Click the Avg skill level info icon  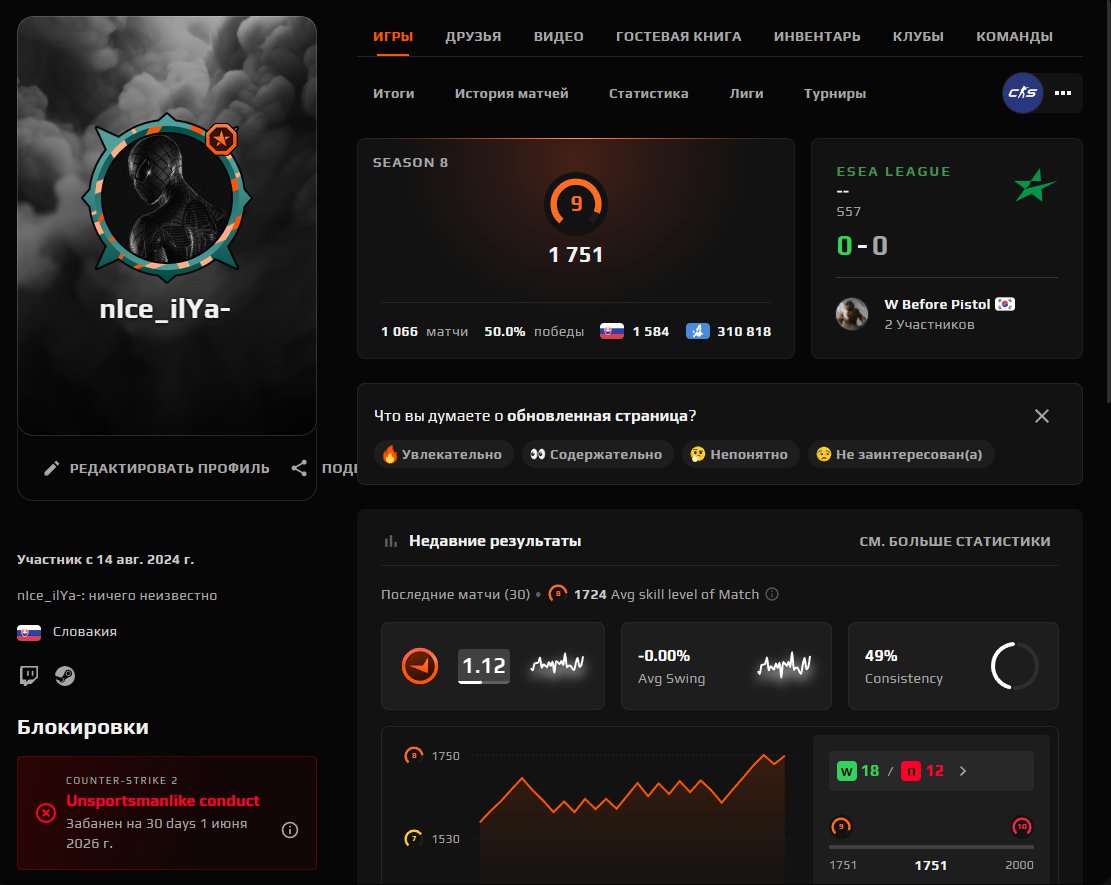coord(772,594)
